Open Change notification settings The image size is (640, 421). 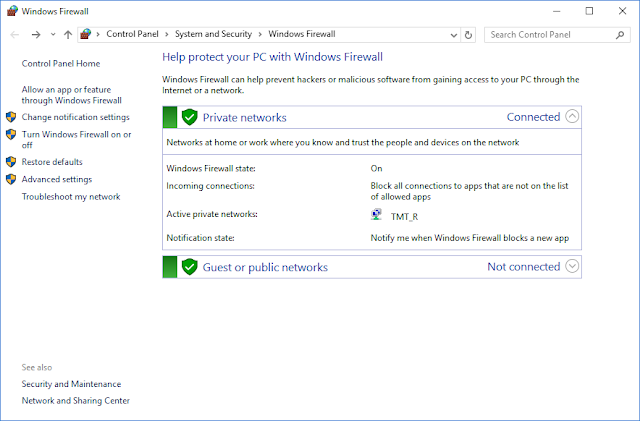click(75, 117)
